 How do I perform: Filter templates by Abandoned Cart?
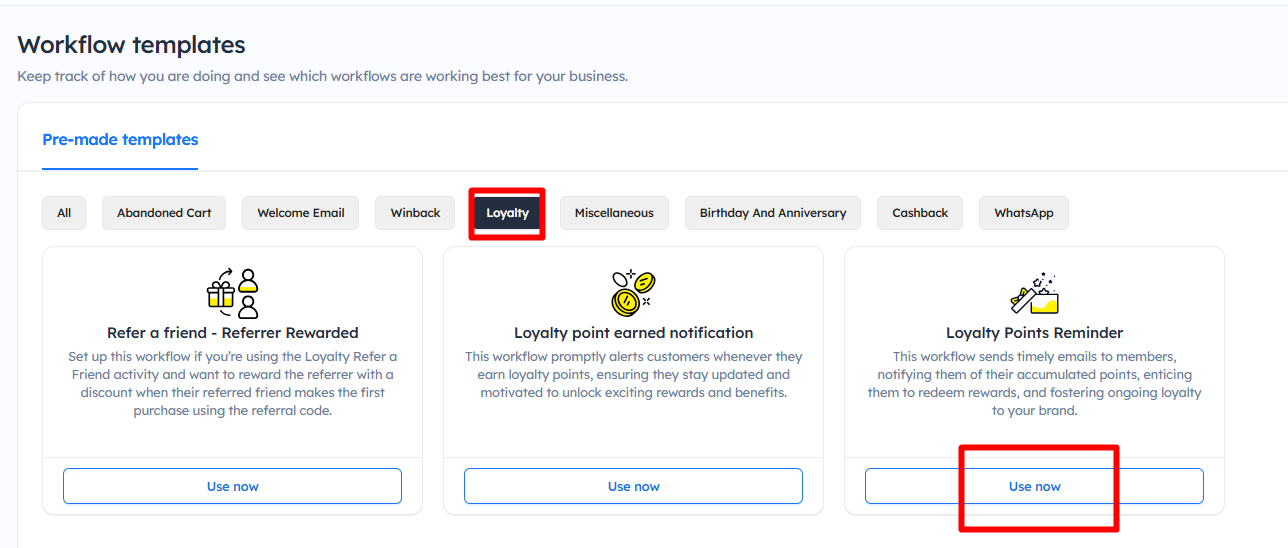tap(164, 213)
